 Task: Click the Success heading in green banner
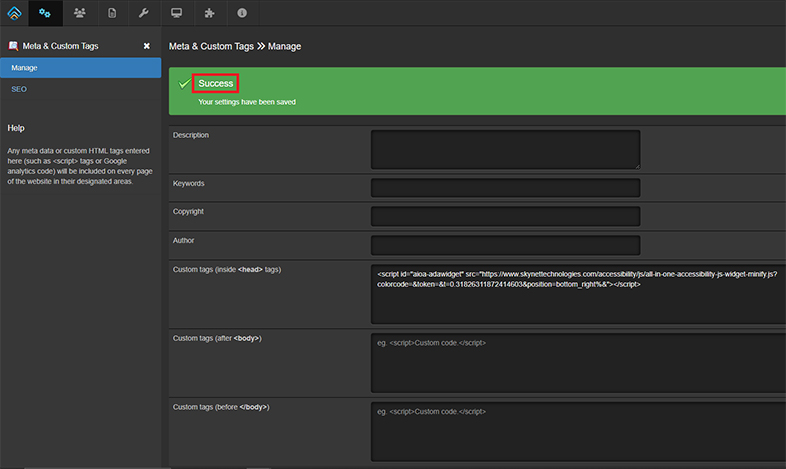pyautogui.click(x=215, y=83)
